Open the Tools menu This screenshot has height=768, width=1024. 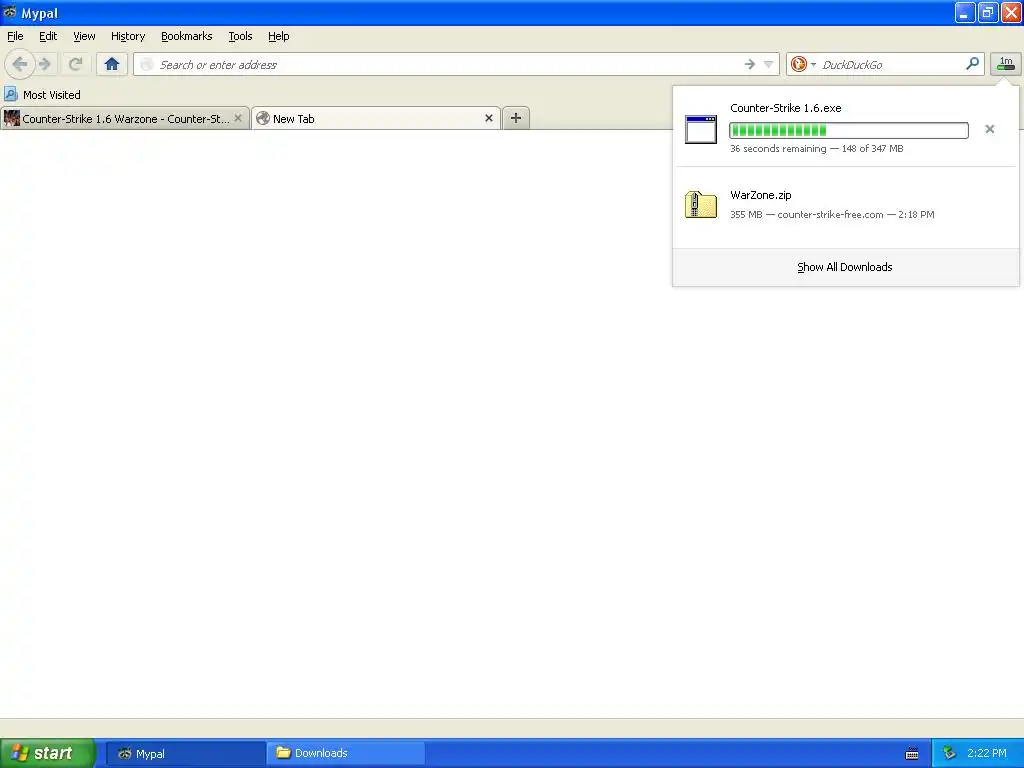[x=240, y=36]
